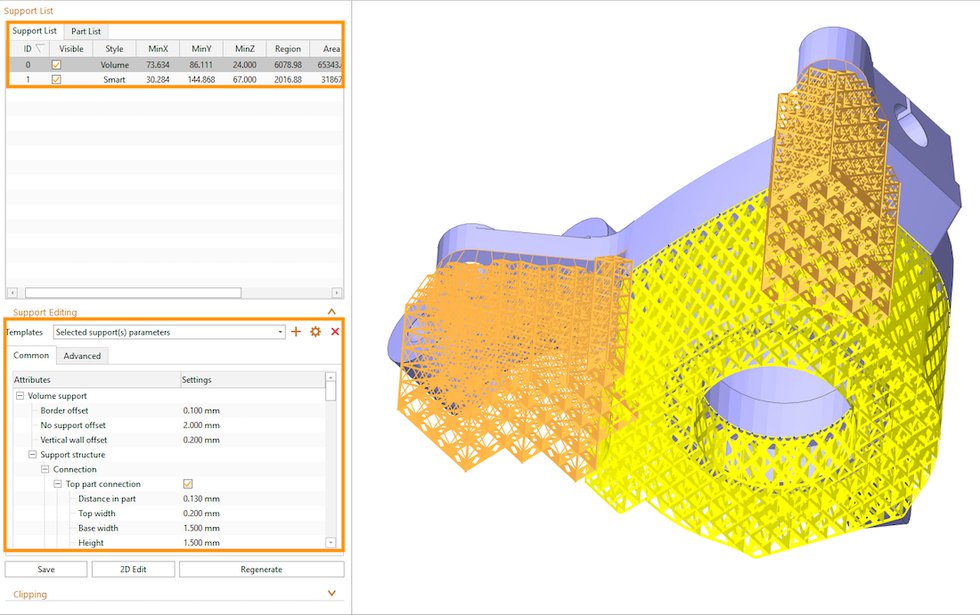Toggle visibility of Smart support 1

pos(57,79)
